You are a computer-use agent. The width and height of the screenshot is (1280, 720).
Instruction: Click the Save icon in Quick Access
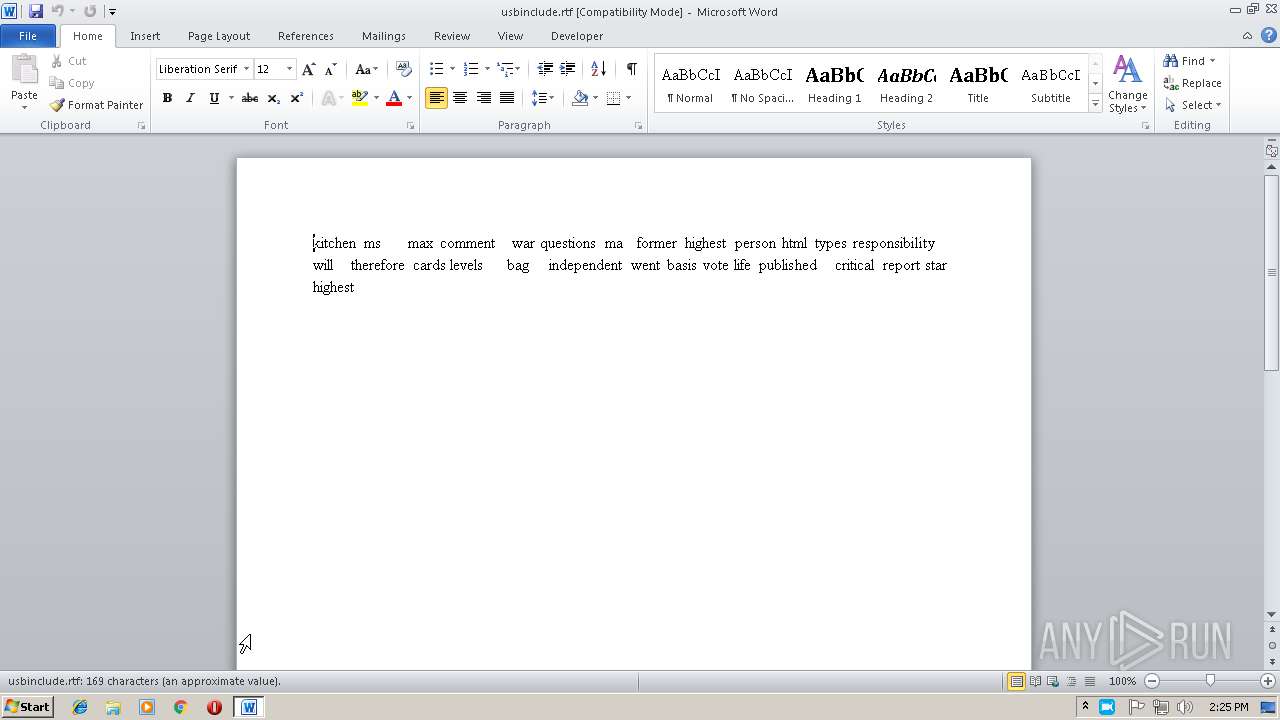click(x=36, y=11)
